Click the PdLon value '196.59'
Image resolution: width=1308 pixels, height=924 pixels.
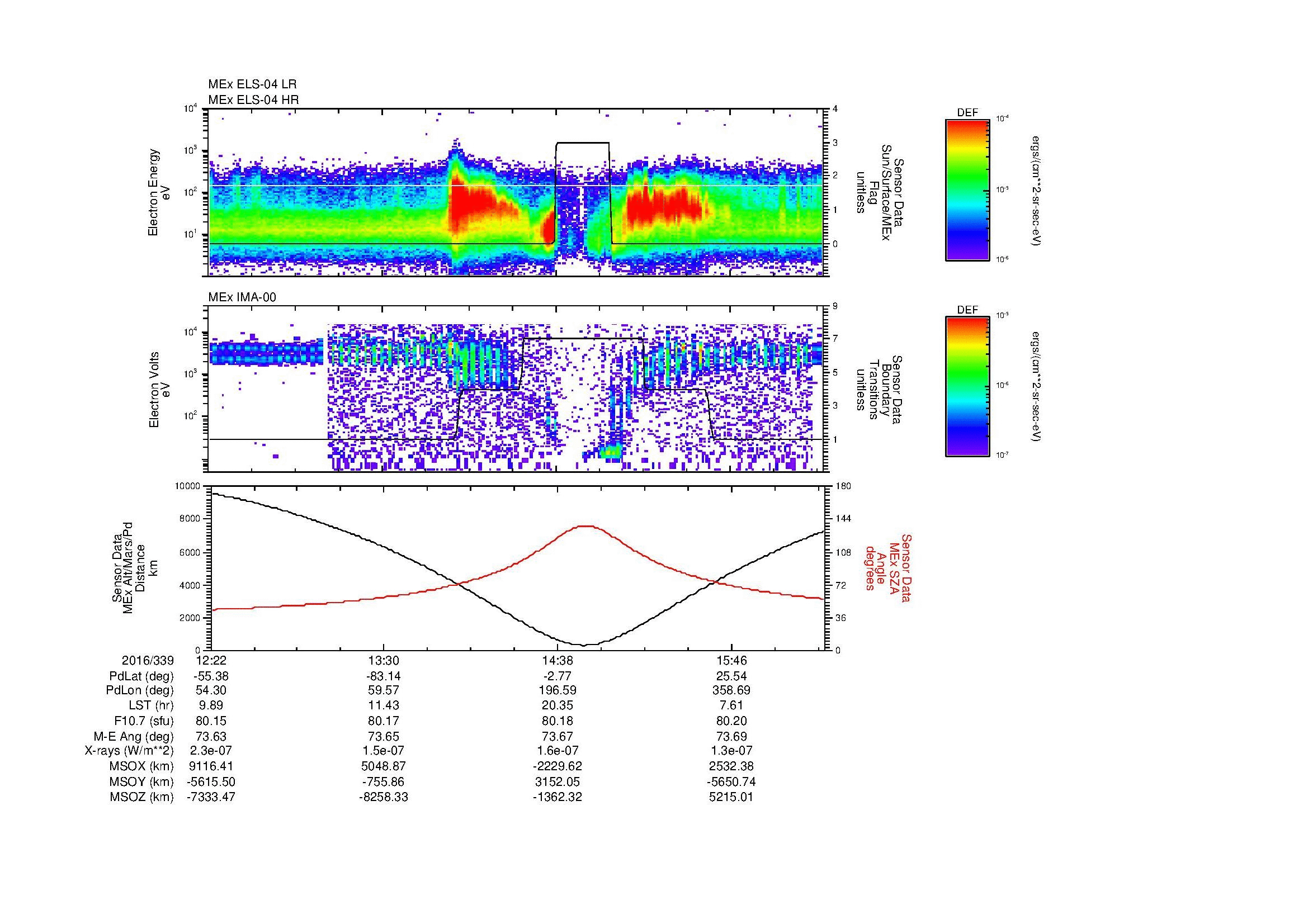click(x=558, y=690)
